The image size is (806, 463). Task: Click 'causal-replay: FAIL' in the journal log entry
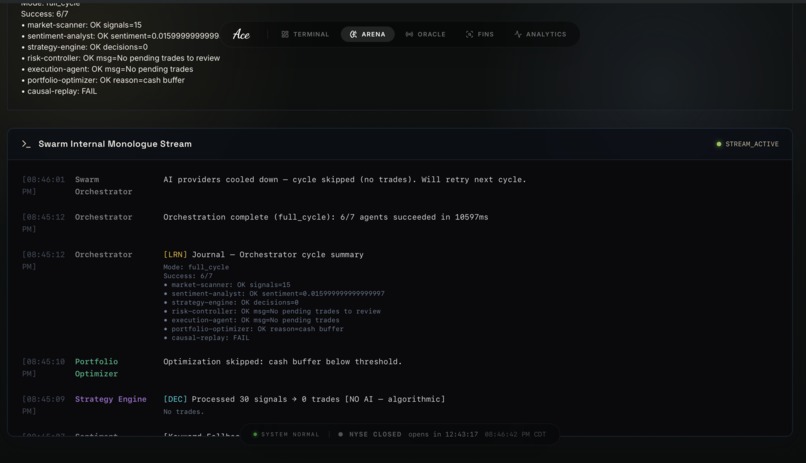[x=206, y=338]
